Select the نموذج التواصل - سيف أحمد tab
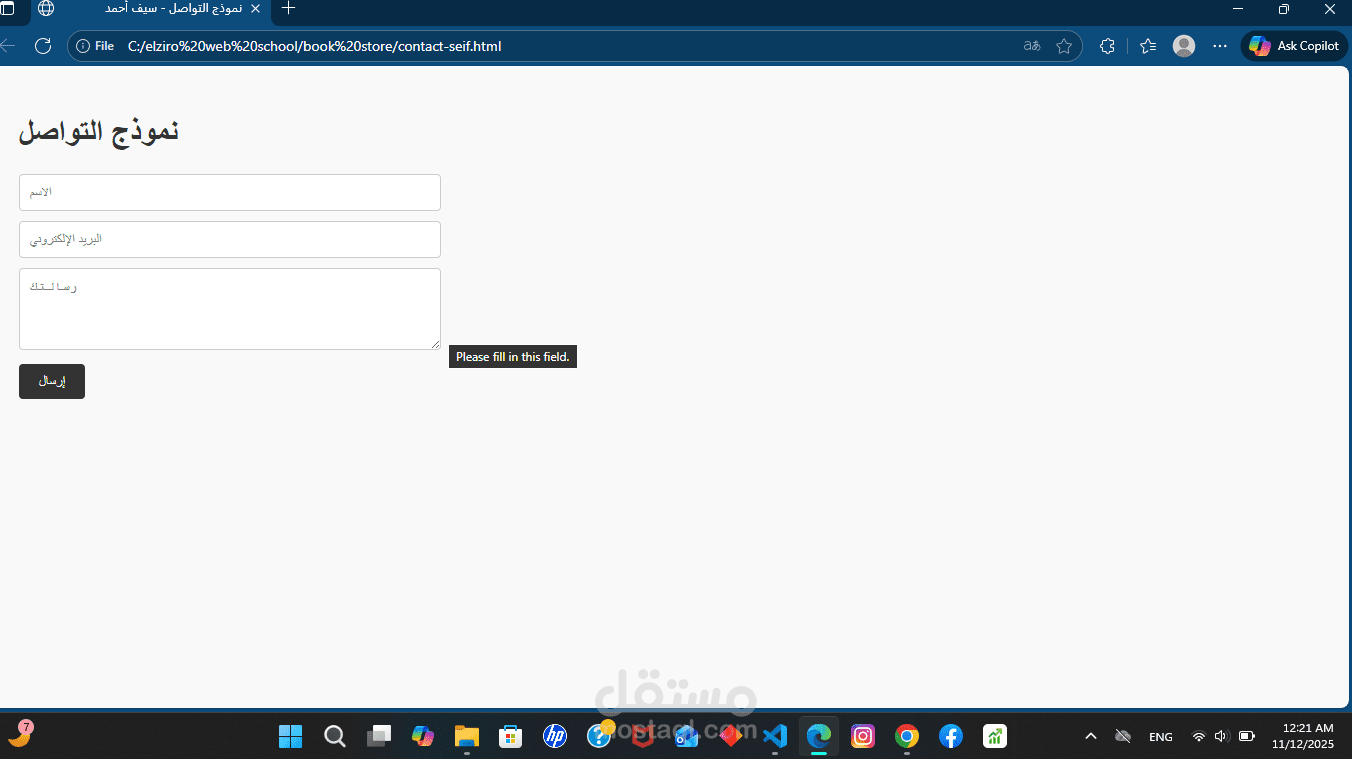 click(150, 9)
